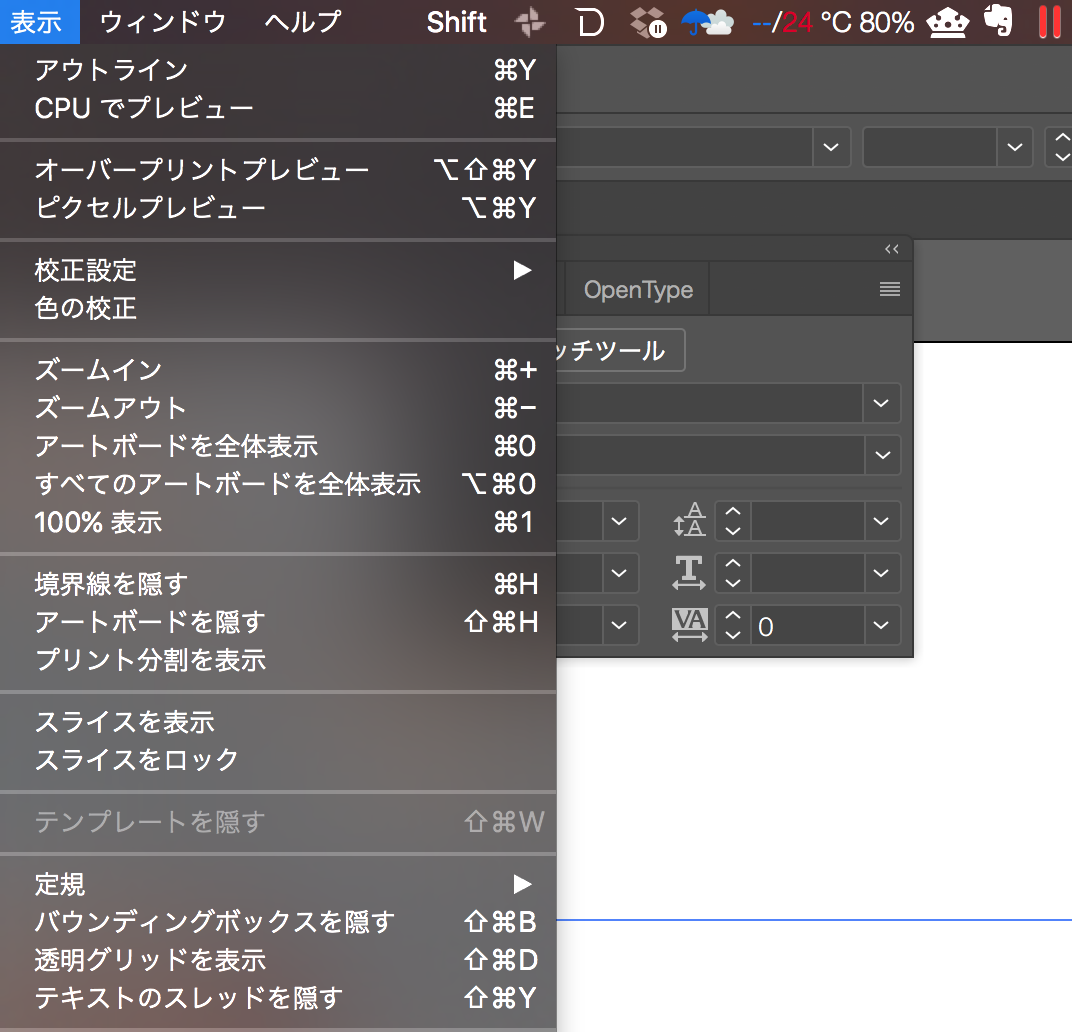The image size is (1072, 1032).
Task: Click the vertical scale T icon
Action: [x=689, y=572]
